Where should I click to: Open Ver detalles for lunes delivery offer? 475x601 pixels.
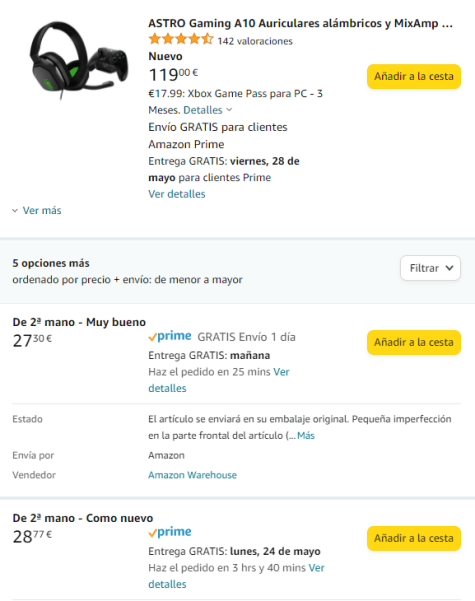[236, 576]
